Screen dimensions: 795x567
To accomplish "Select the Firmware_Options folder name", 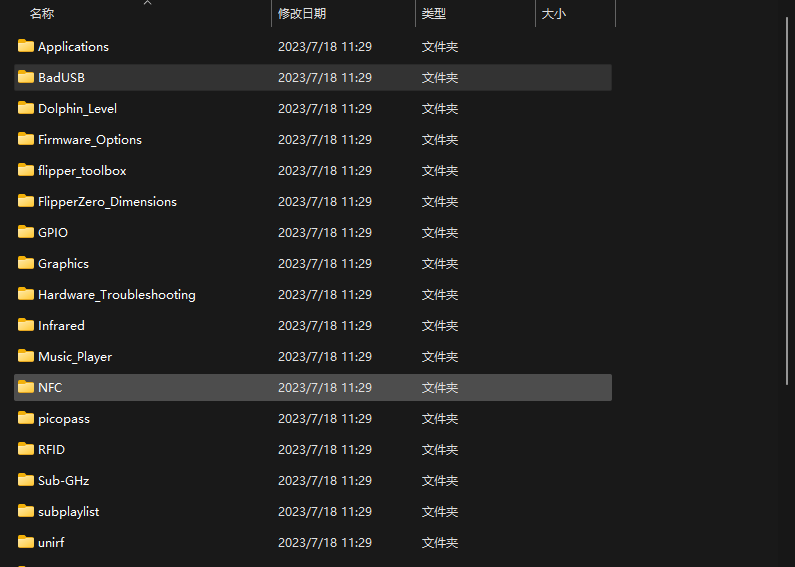I will (x=90, y=139).
